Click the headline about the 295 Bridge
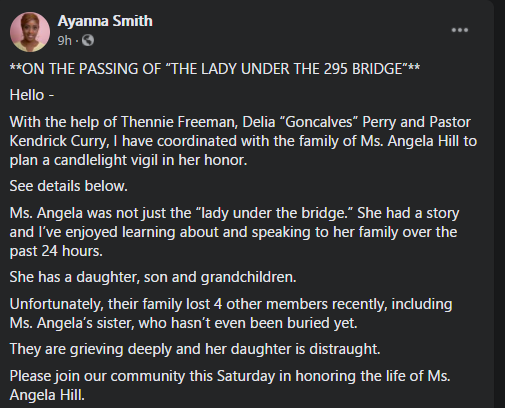Viewport: 505px width, 408px height. (215, 69)
